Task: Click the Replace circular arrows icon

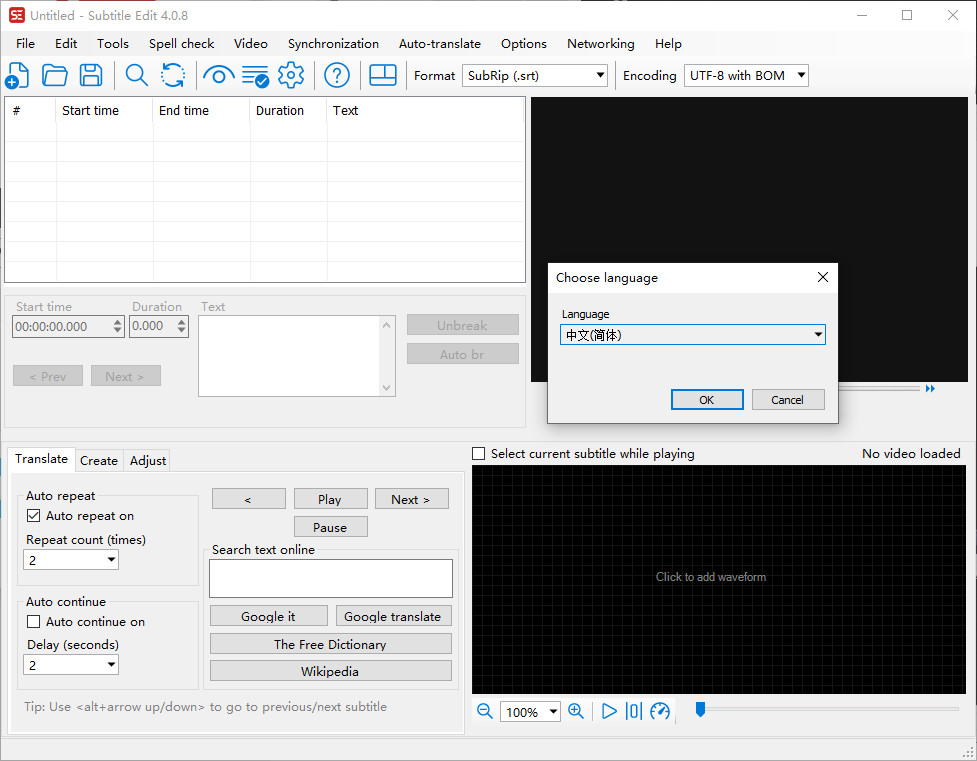Action: (x=173, y=75)
